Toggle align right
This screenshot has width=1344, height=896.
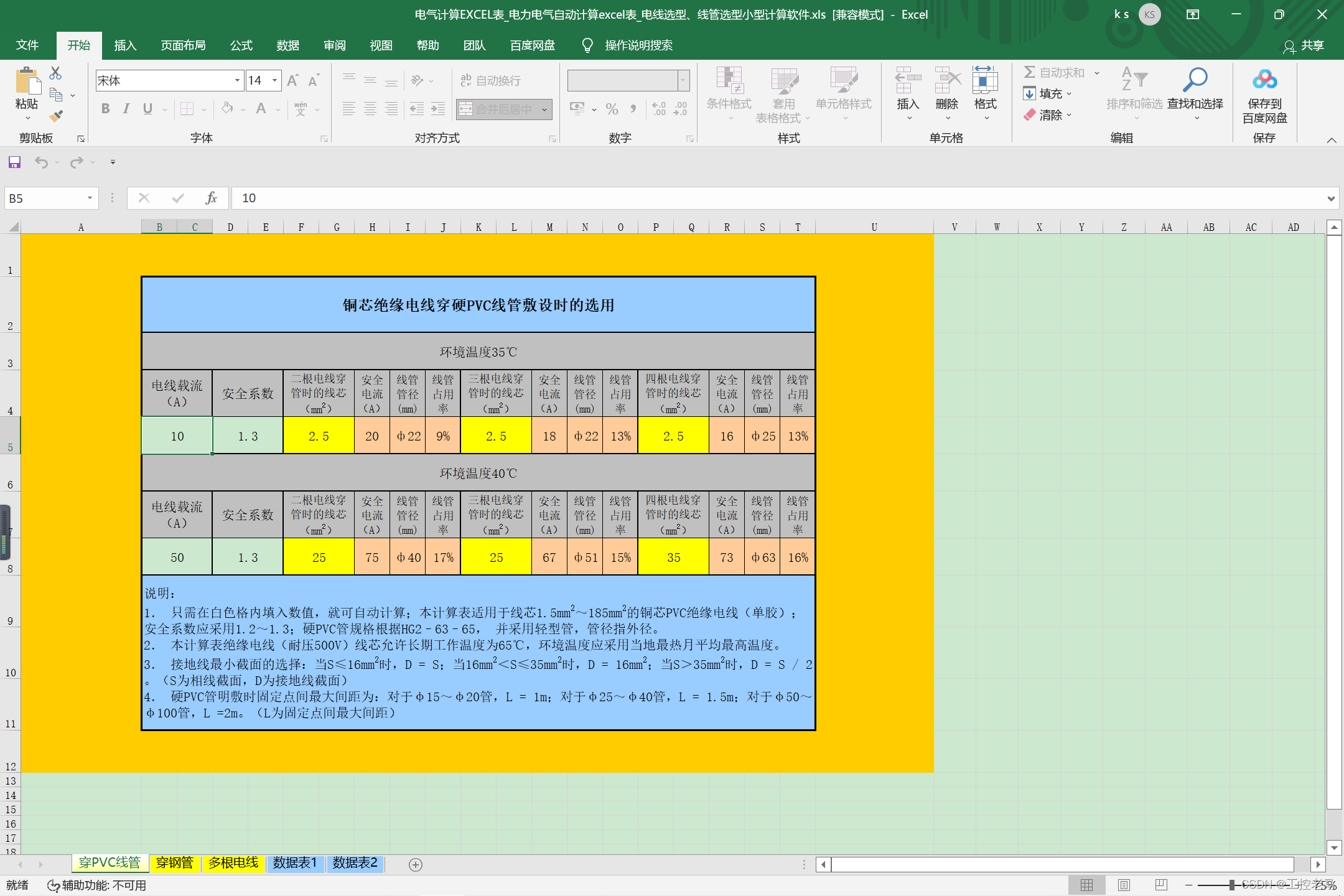point(391,109)
